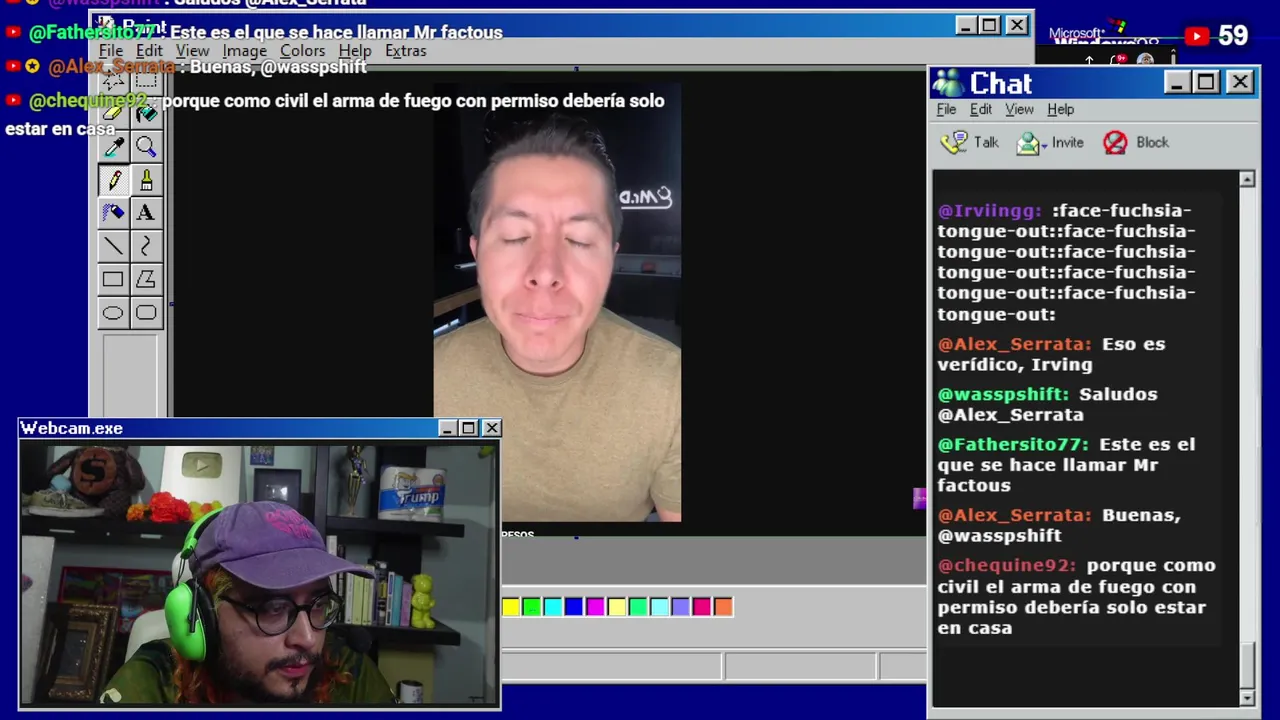The image size is (1280, 720).
Task: Open Edit menu in Chat window
Action: pos(981,109)
